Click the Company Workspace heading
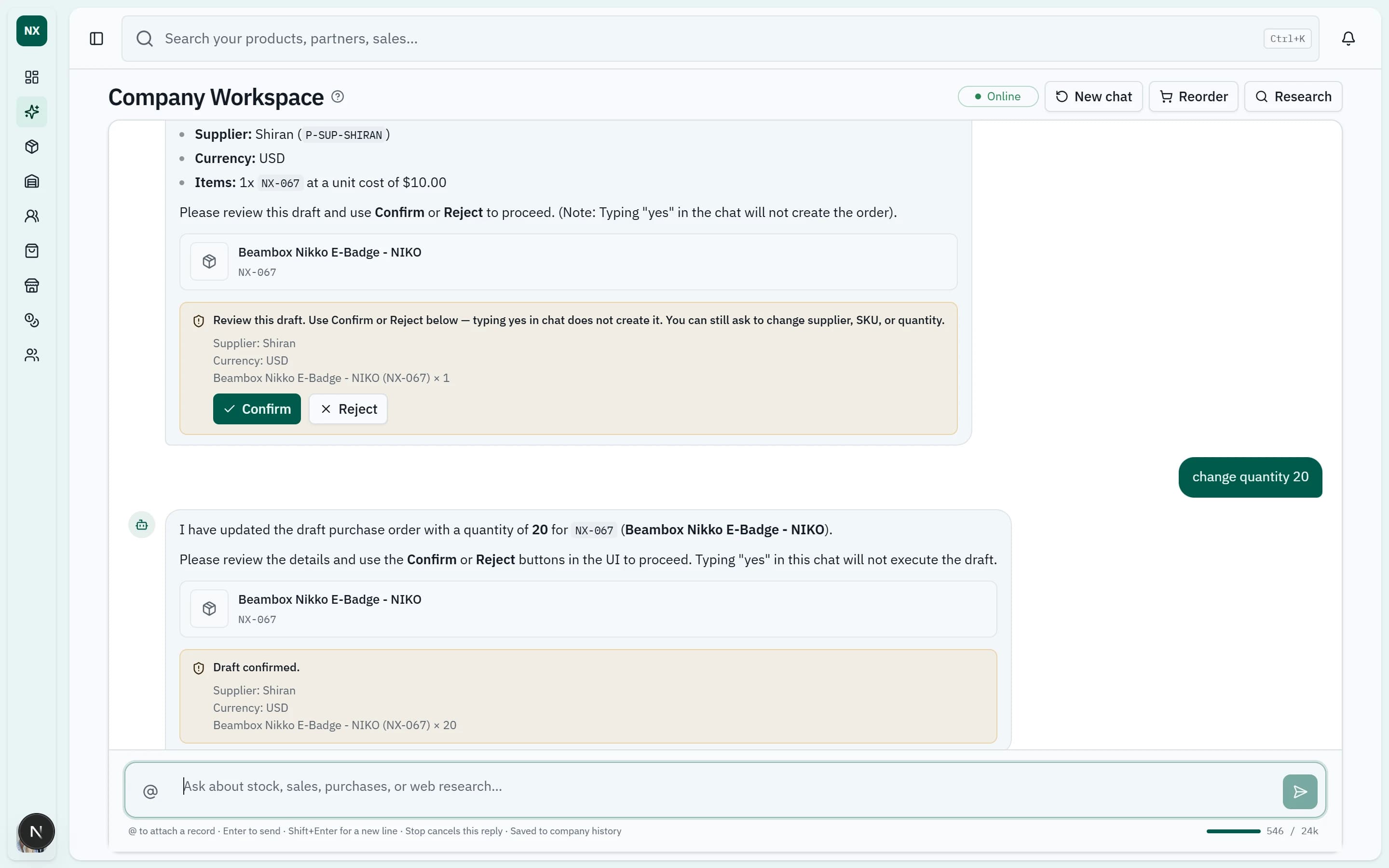Image resolution: width=1389 pixels, height=868 pixels. pyautogui.click(x=216, y=97)
